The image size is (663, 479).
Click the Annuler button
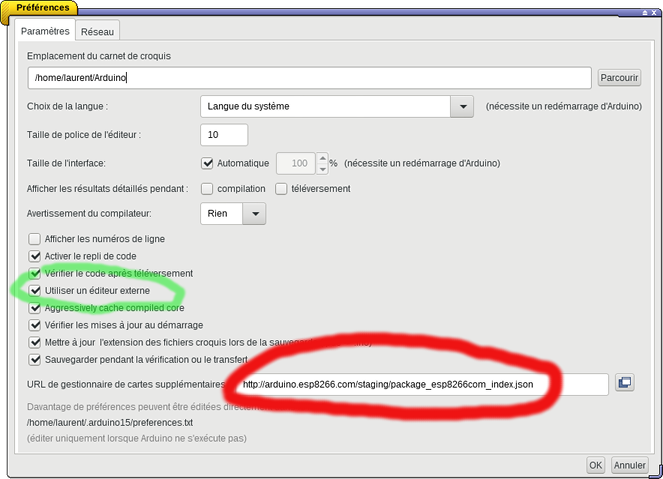(629, 465)
